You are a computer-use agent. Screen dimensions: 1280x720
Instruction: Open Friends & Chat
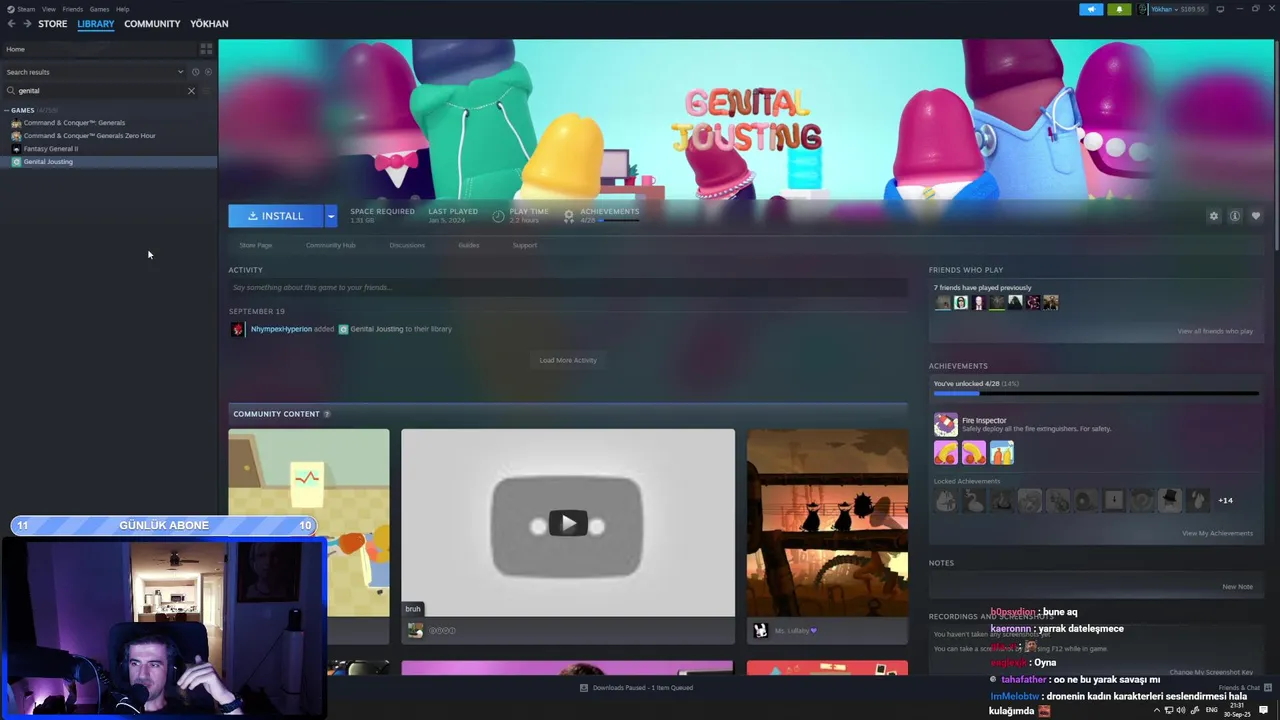click(1245, 688)
